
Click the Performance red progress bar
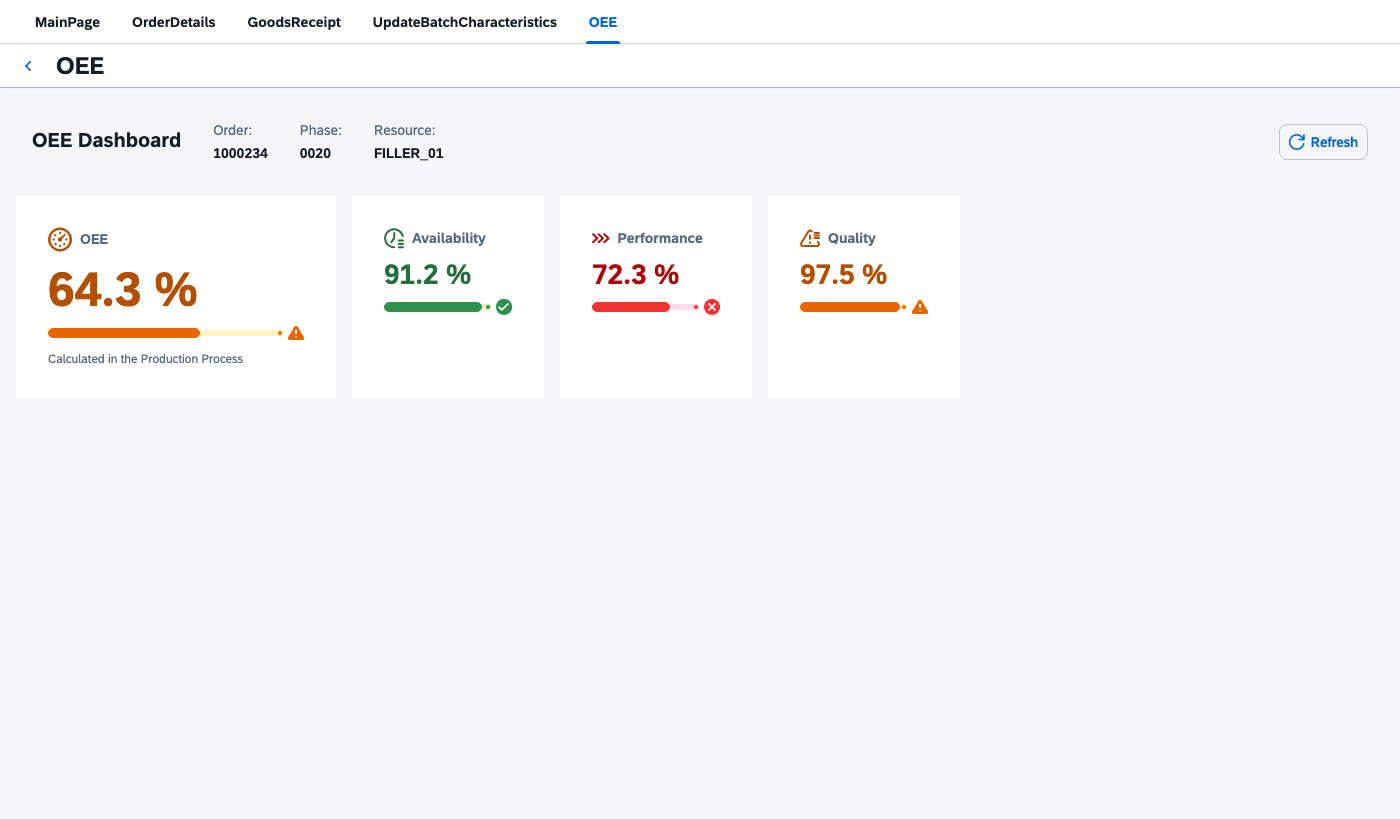645,307
